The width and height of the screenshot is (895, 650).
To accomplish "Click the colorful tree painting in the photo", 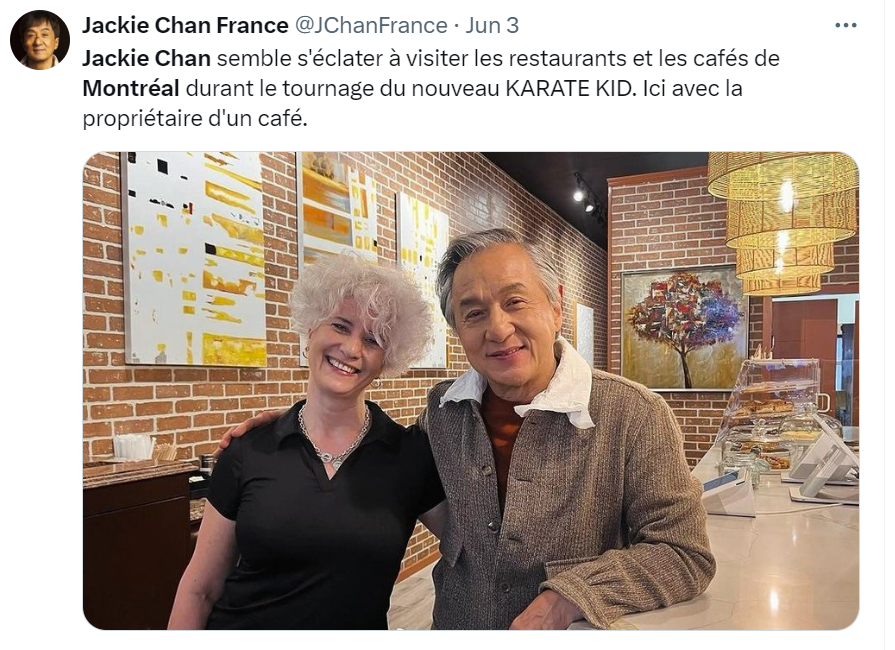I will pyautogui.click(x=684, y=328).
